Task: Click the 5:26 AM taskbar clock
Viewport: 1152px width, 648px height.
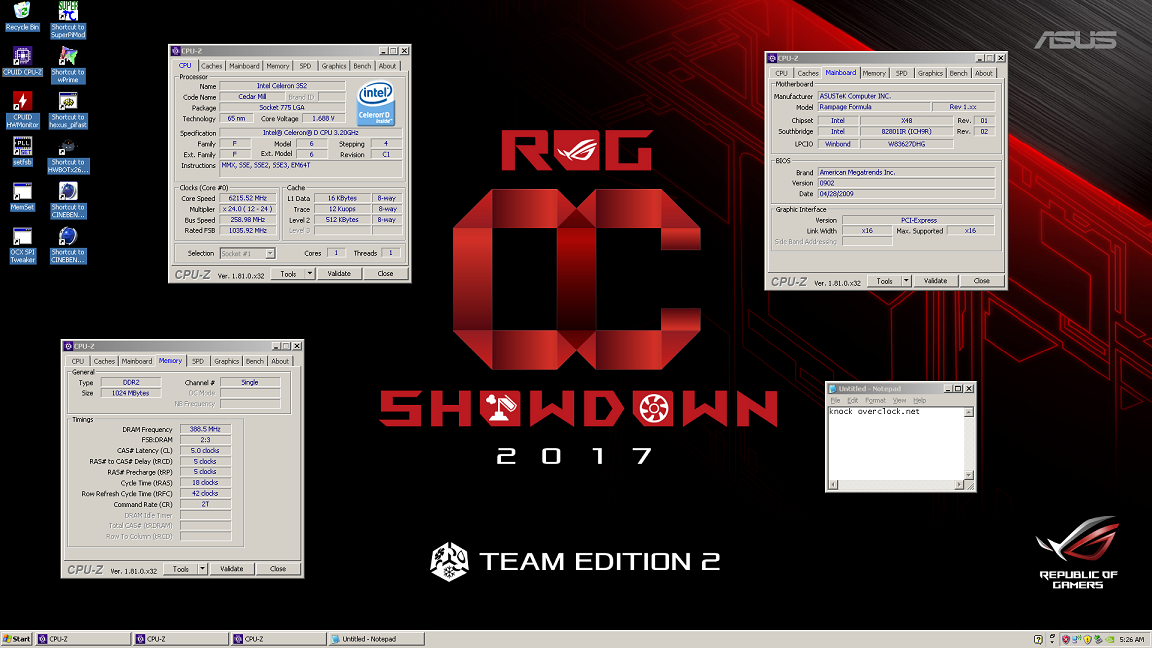Action: (x=1132, y=640)
